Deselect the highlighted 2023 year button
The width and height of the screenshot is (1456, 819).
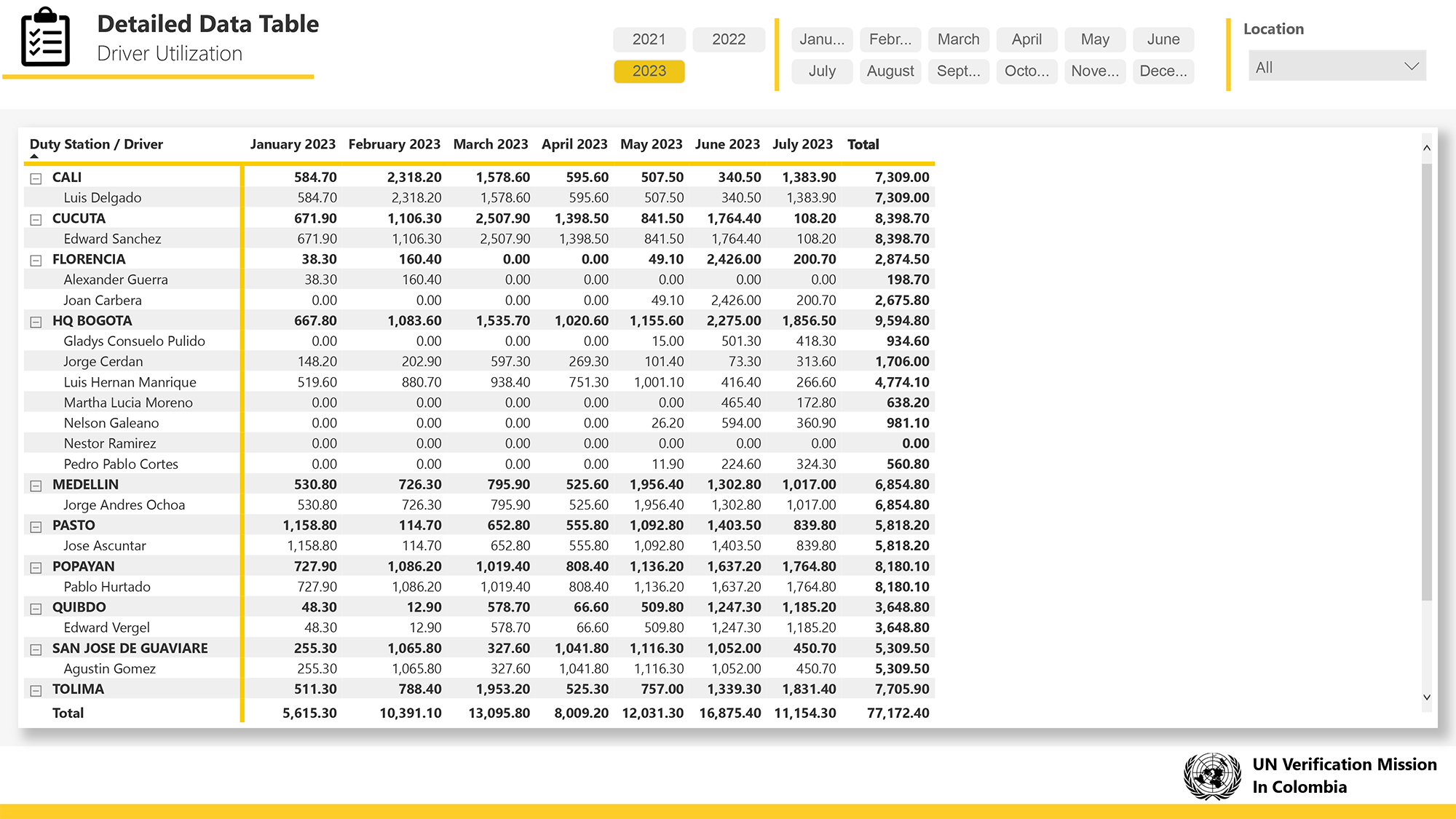[x=649, y=71]
